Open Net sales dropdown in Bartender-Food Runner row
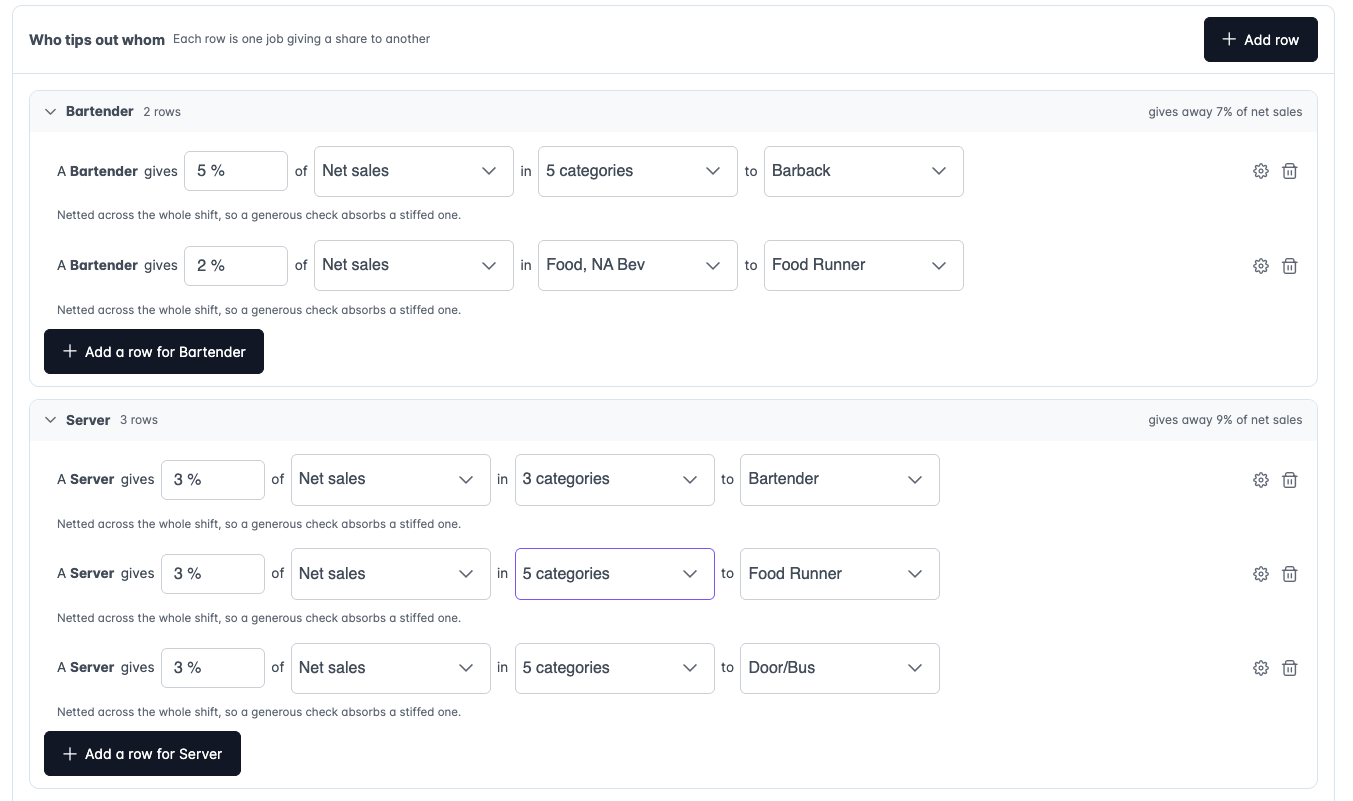 pos(414,265)
